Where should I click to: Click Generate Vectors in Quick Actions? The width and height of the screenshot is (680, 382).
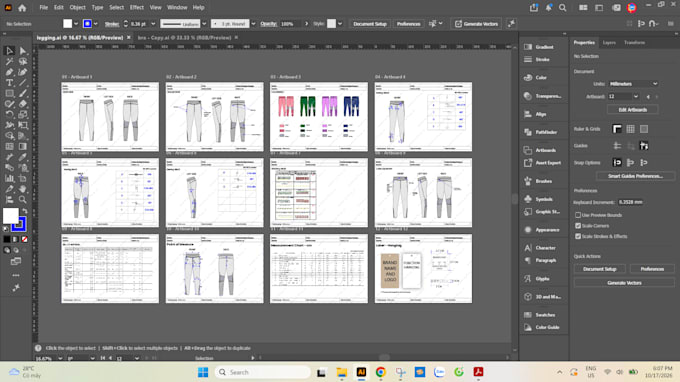point(624,283)
